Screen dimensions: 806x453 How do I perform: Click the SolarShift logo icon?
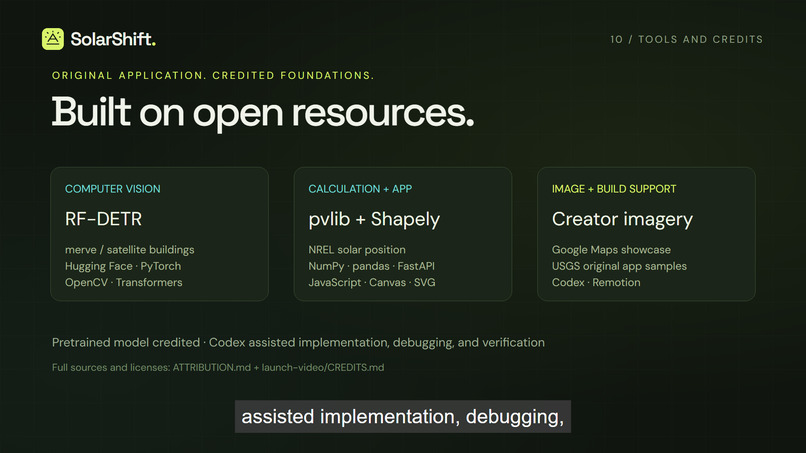point(53,39)
